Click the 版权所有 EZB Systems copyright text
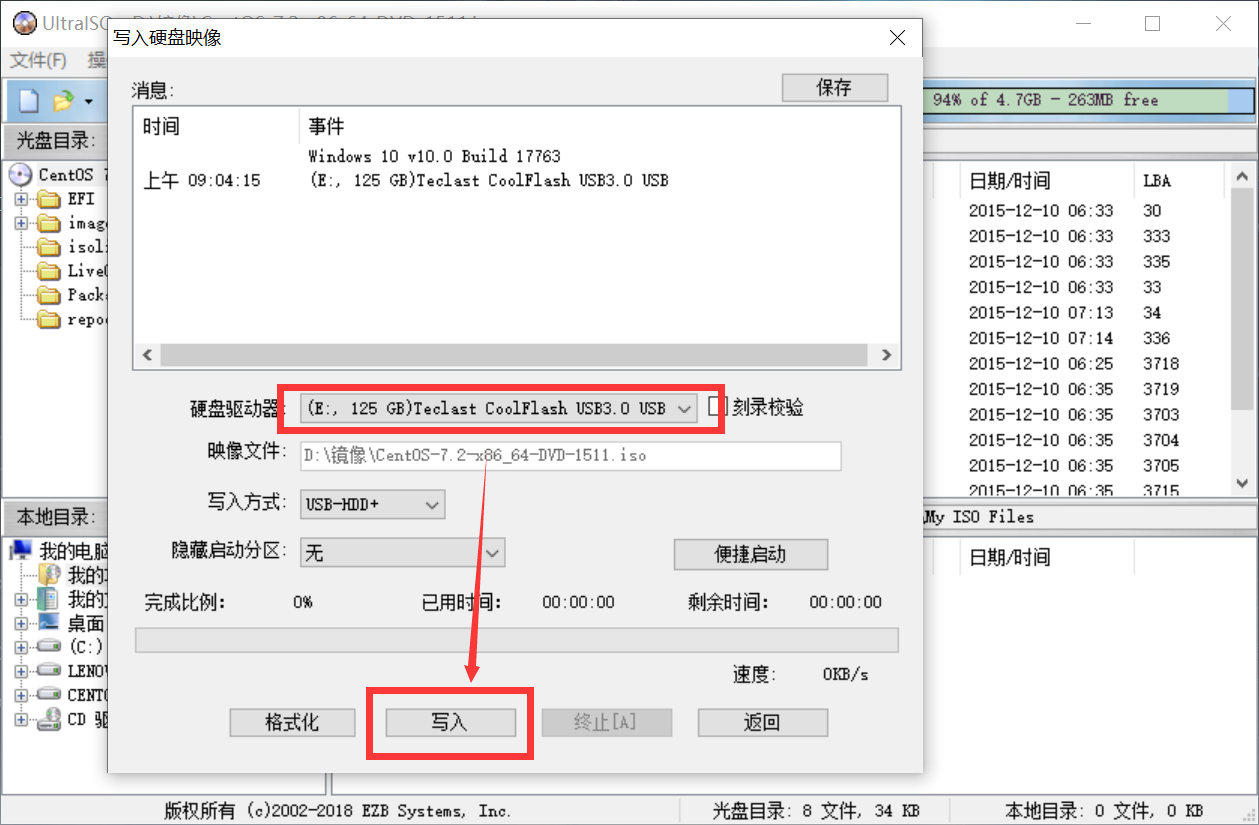The image size is (1259, 825). (x=337, y=811)
